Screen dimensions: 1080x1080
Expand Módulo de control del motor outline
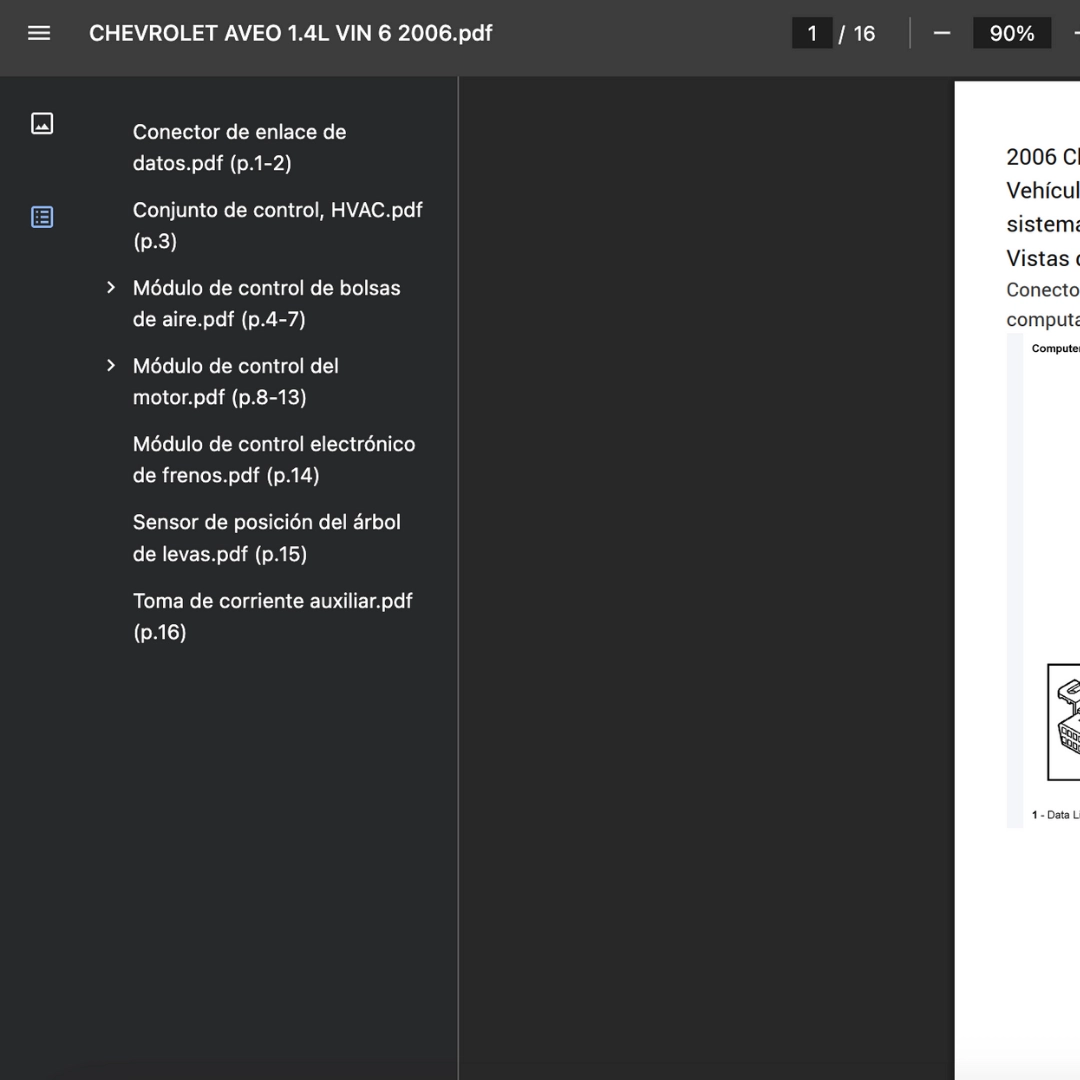tap(111, 366)
